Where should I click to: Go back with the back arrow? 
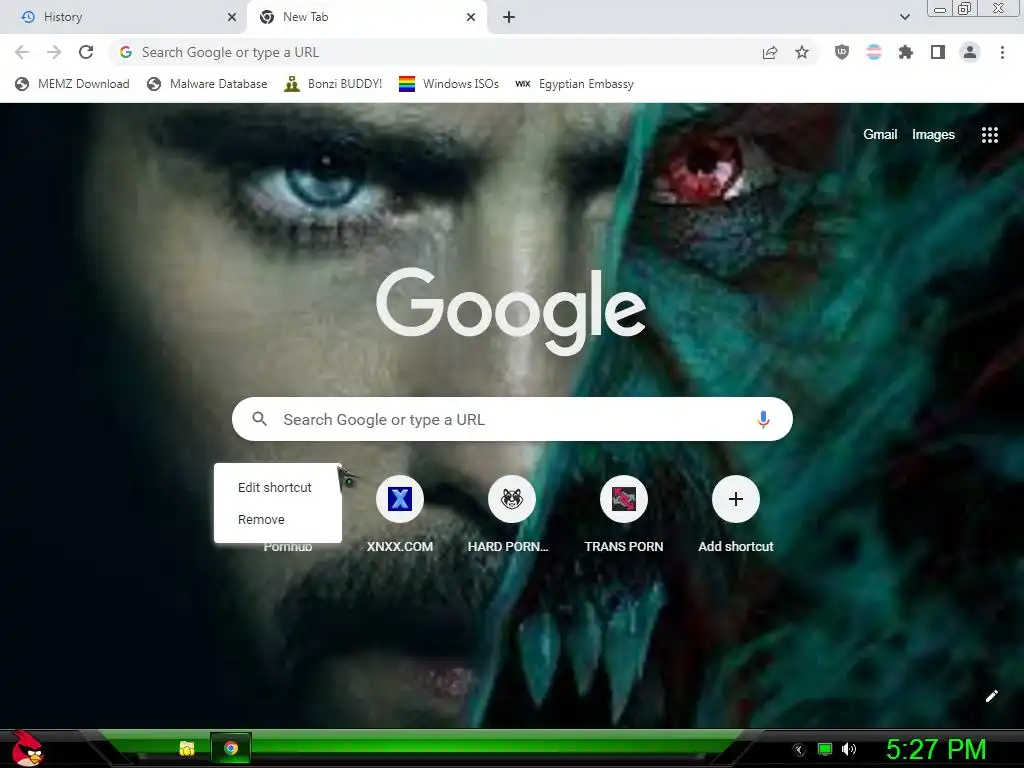coord(22,52)
